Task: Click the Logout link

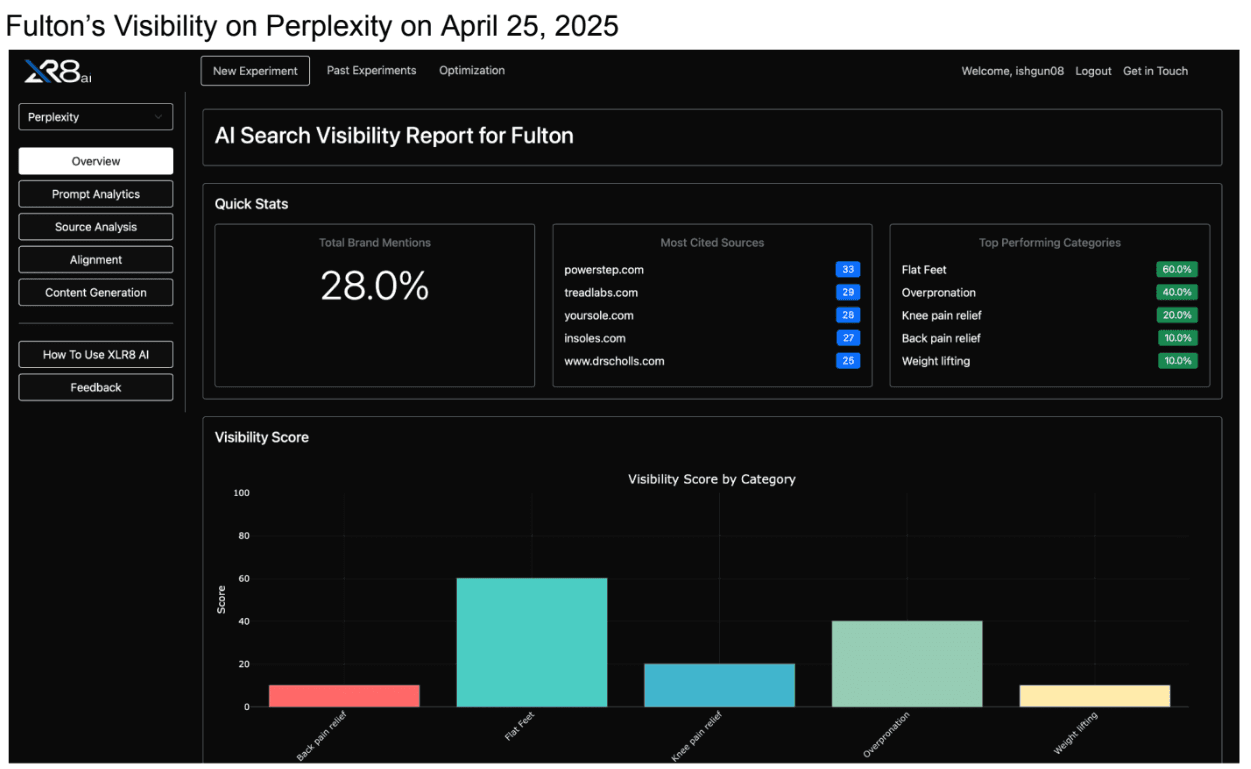Action: [x=1093, y=71]
